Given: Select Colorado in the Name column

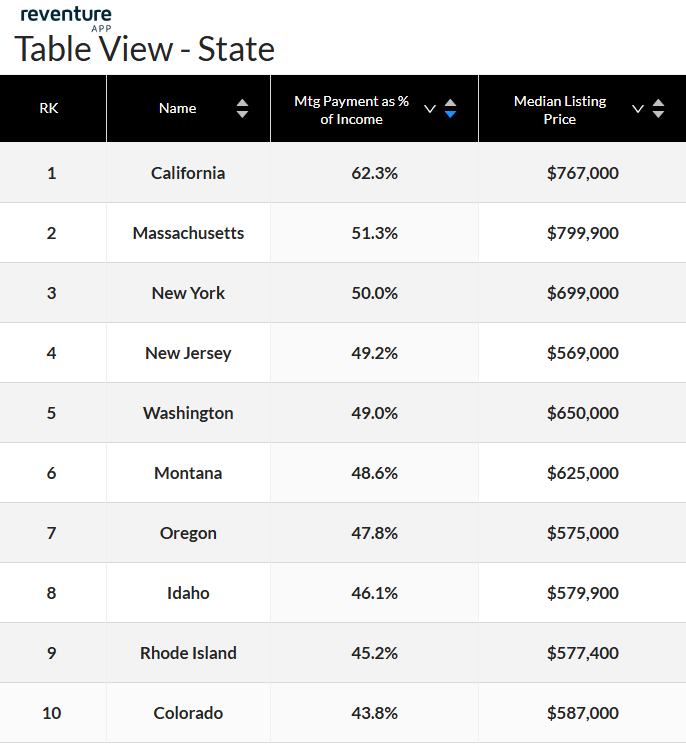Looking at the screenshot, I should point(188,713).
